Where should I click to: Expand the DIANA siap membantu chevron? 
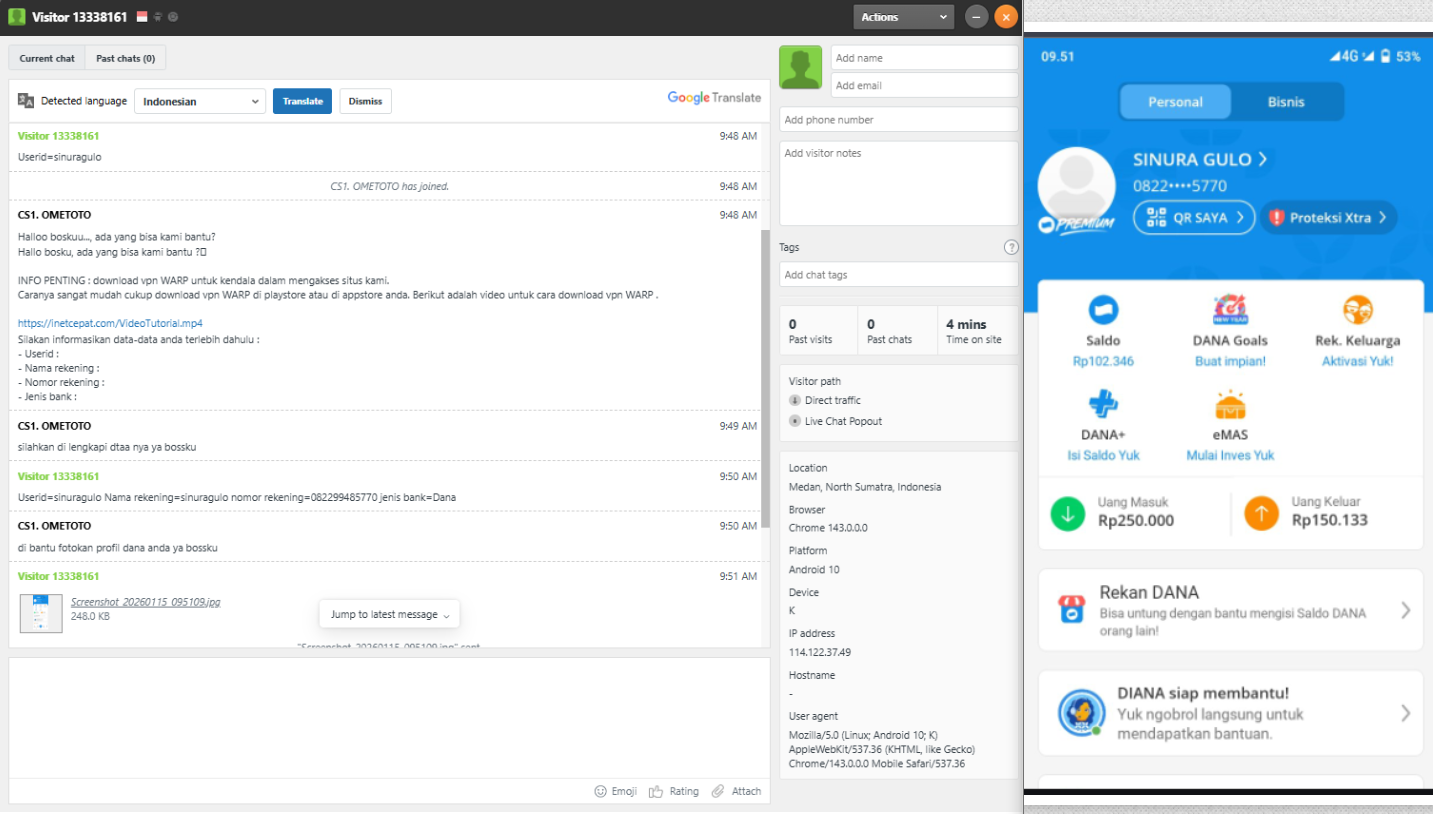click(1405, 713)
